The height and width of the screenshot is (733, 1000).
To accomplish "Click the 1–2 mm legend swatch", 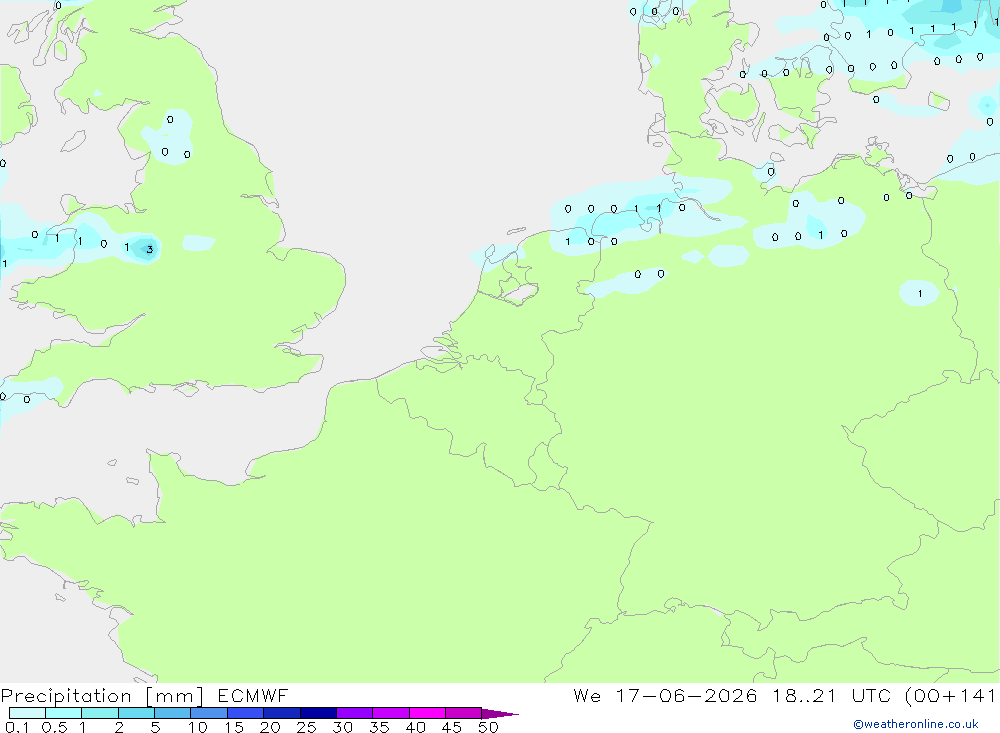I will 99,713.
